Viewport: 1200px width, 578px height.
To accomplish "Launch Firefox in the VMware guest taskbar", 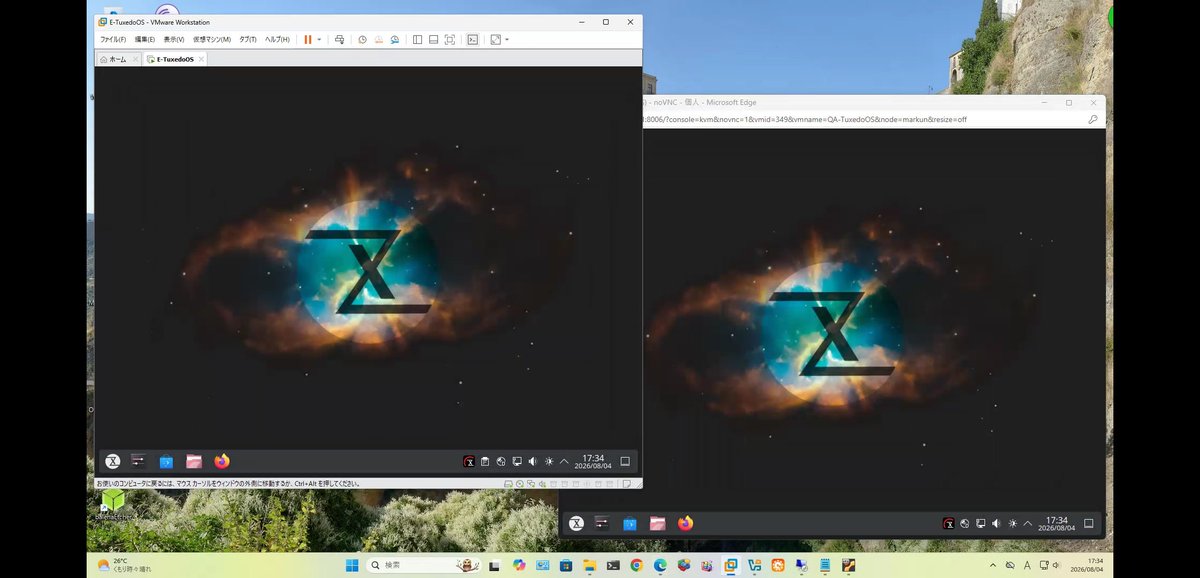I will coord(222,461).
